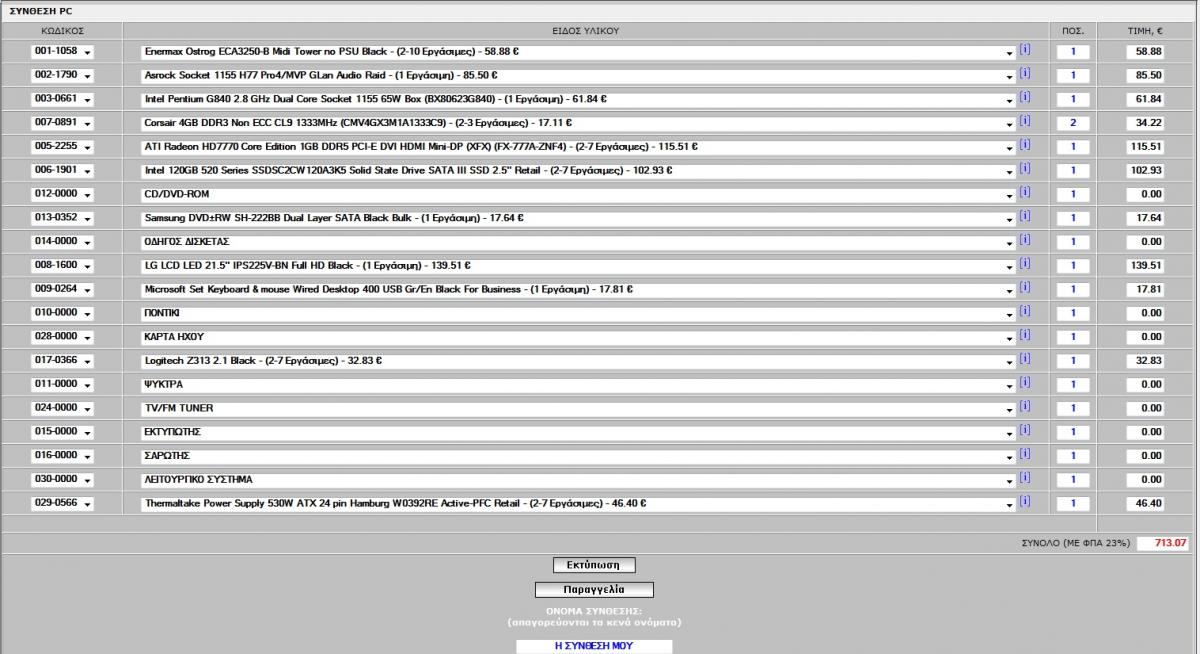Click quantity field of Enermax Ostrog row

1073,52
